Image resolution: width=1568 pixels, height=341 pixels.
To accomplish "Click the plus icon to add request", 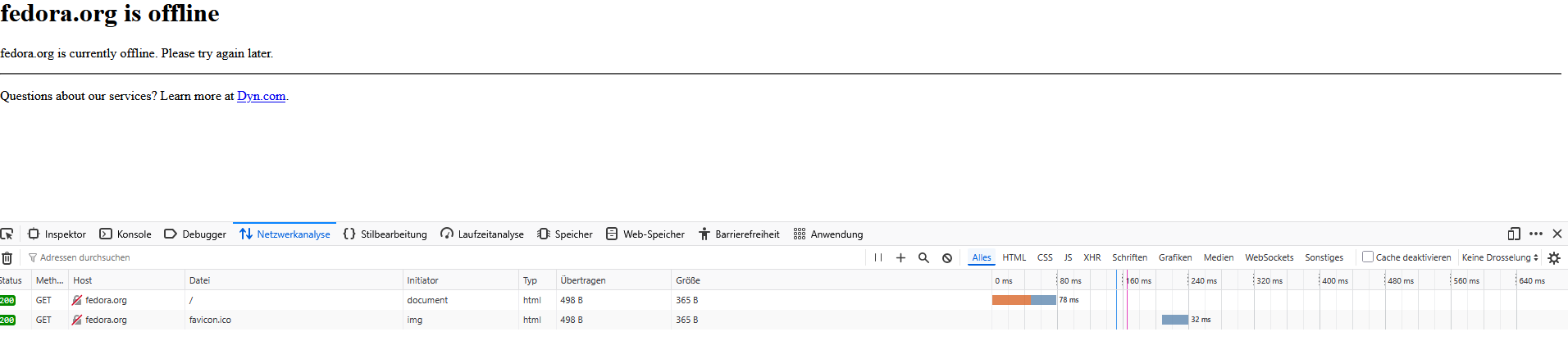I will [900, 257].
